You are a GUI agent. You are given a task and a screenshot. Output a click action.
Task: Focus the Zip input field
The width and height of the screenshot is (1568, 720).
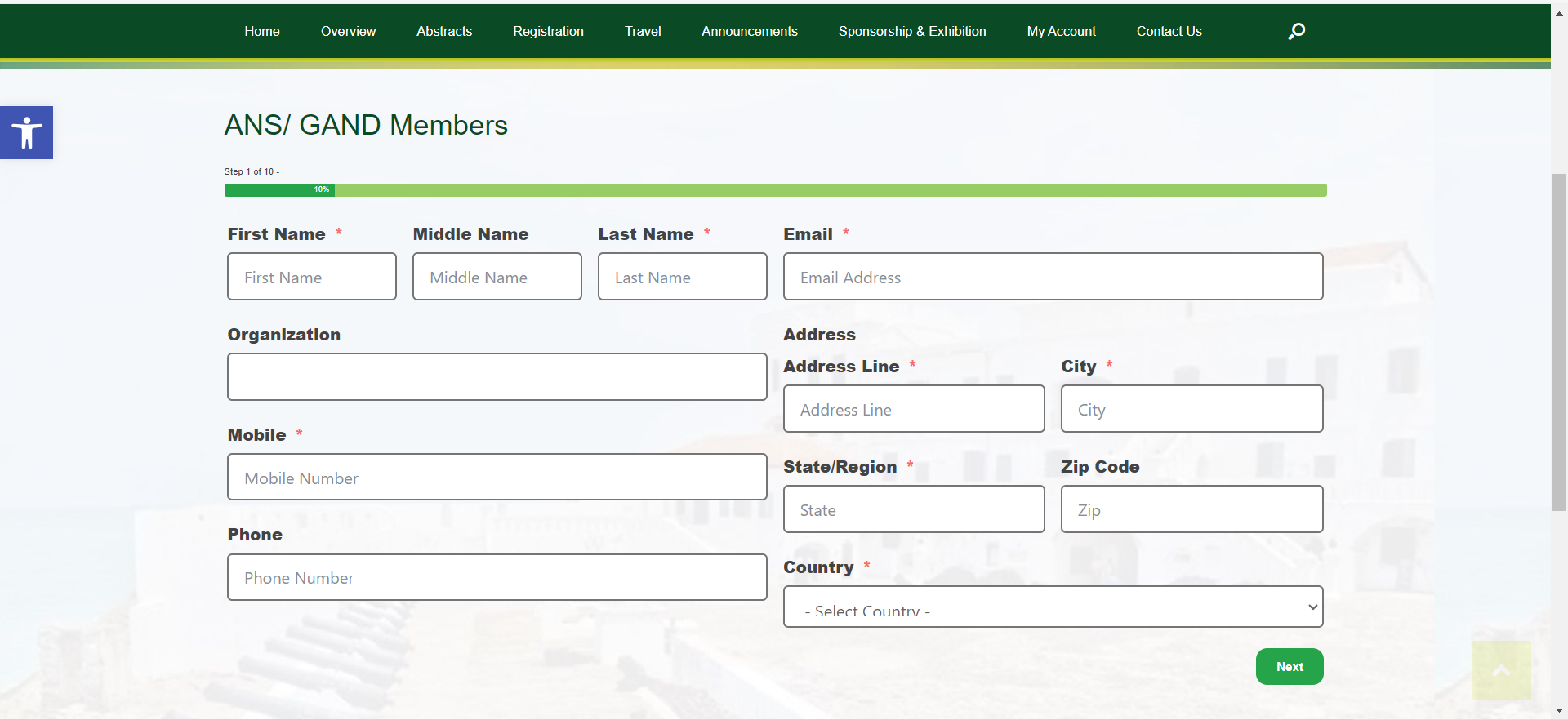(x=1192, y=509)
